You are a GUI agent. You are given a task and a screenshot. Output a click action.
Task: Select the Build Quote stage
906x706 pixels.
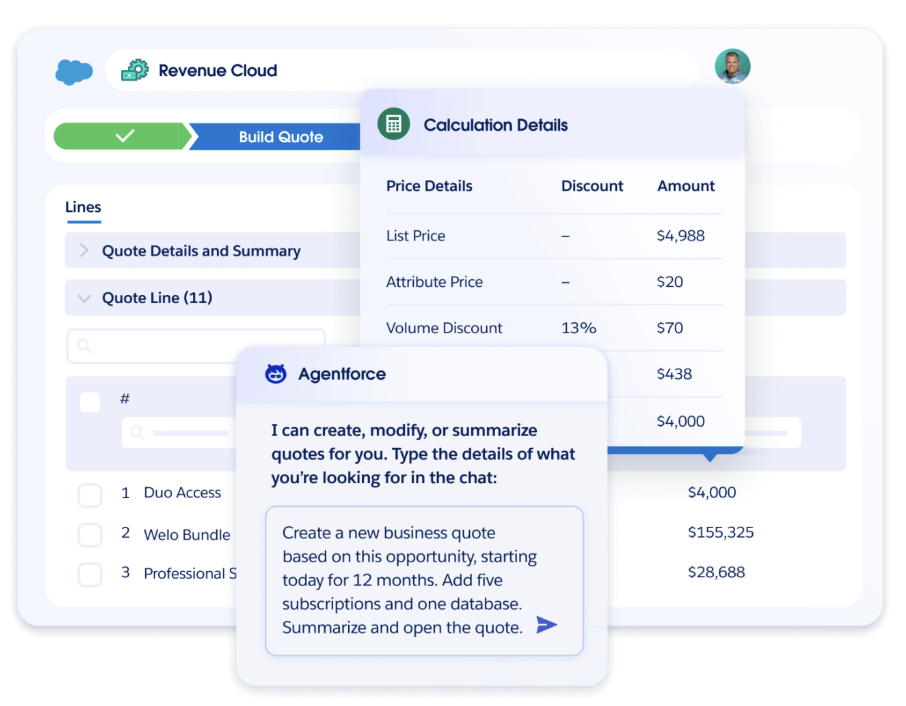tap(276, 137)
